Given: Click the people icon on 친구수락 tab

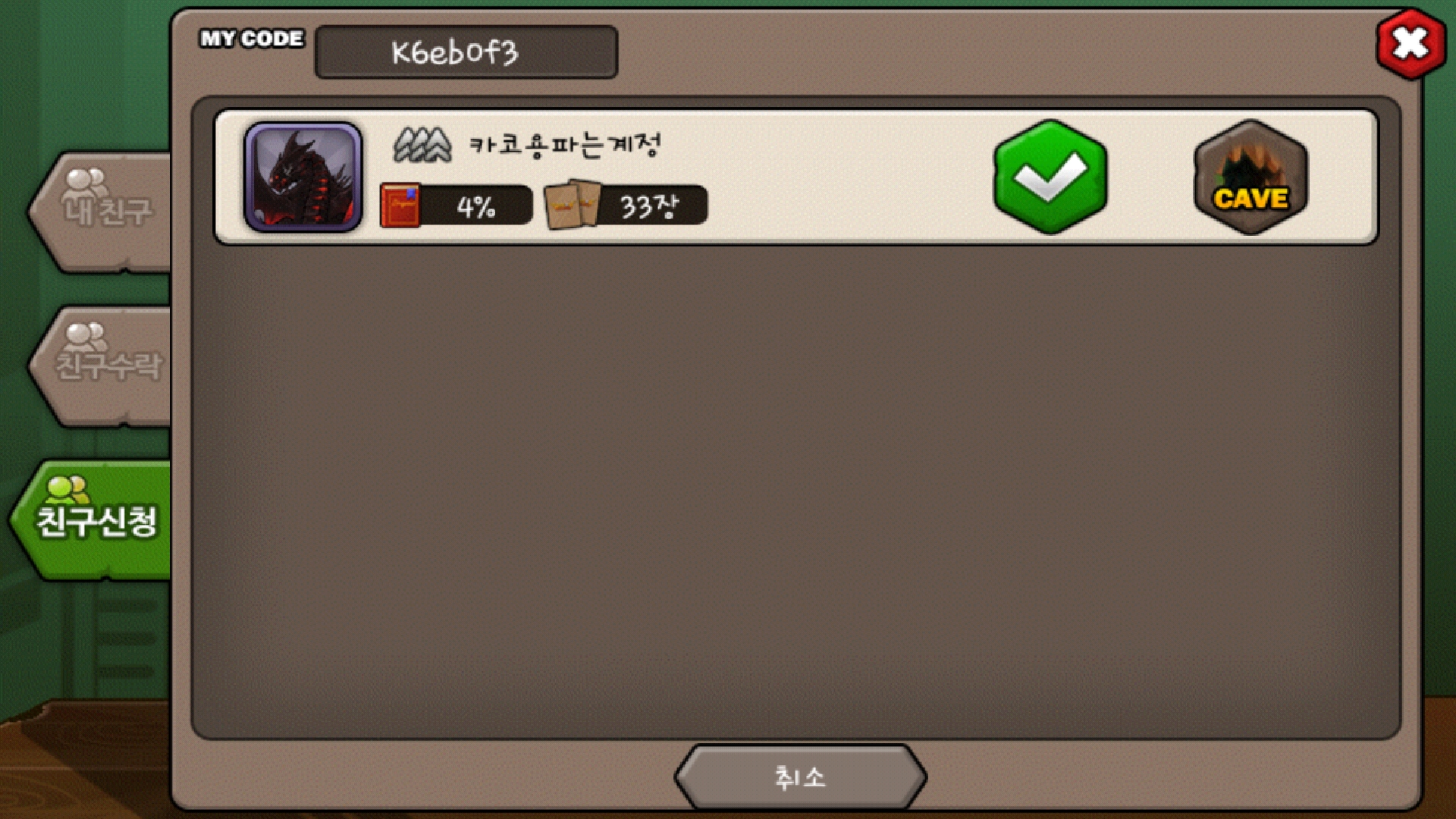Looking at the screenshot, I should pos(85,337).
